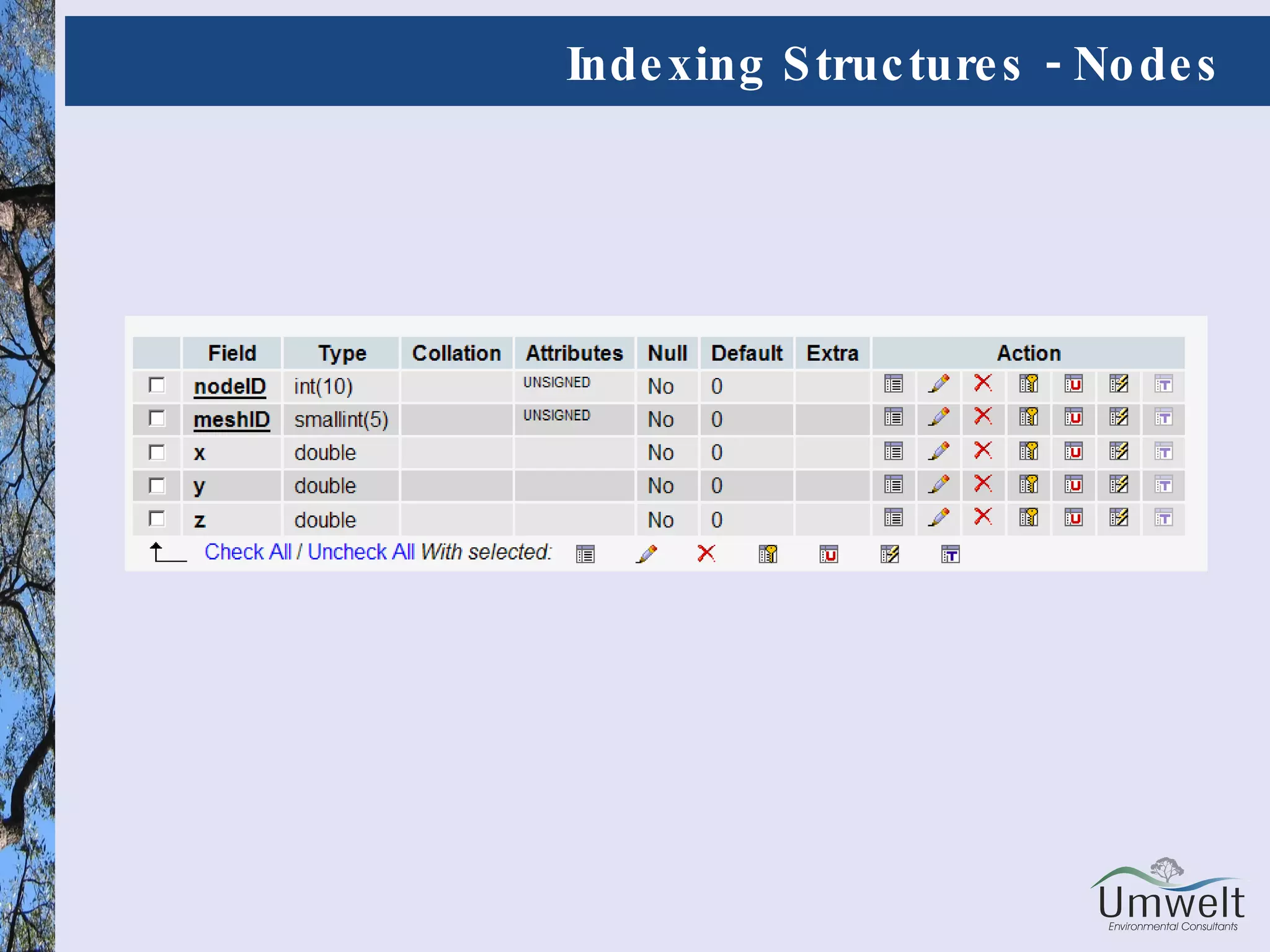This screenshot has height=952, width=1270.
Task: Browse distinct values icon in meshID row
Action: [894, 417]
